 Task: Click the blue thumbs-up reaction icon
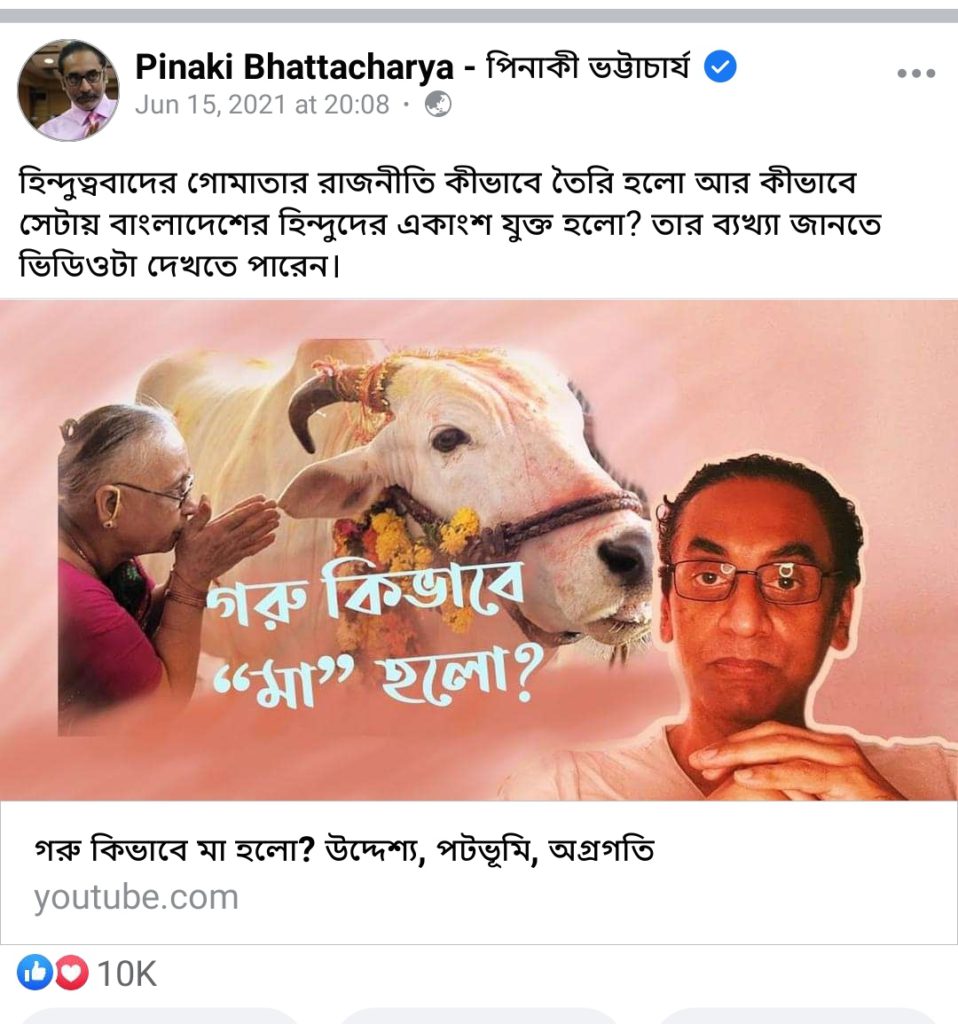(34, 973)
